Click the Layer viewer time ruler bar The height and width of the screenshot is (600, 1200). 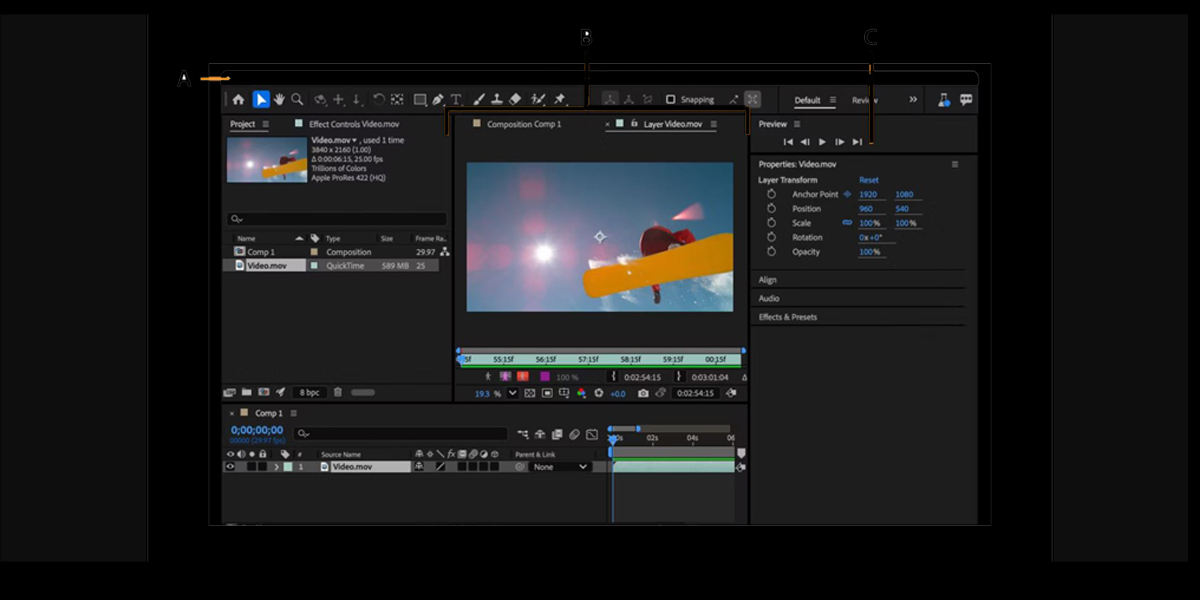600,359
